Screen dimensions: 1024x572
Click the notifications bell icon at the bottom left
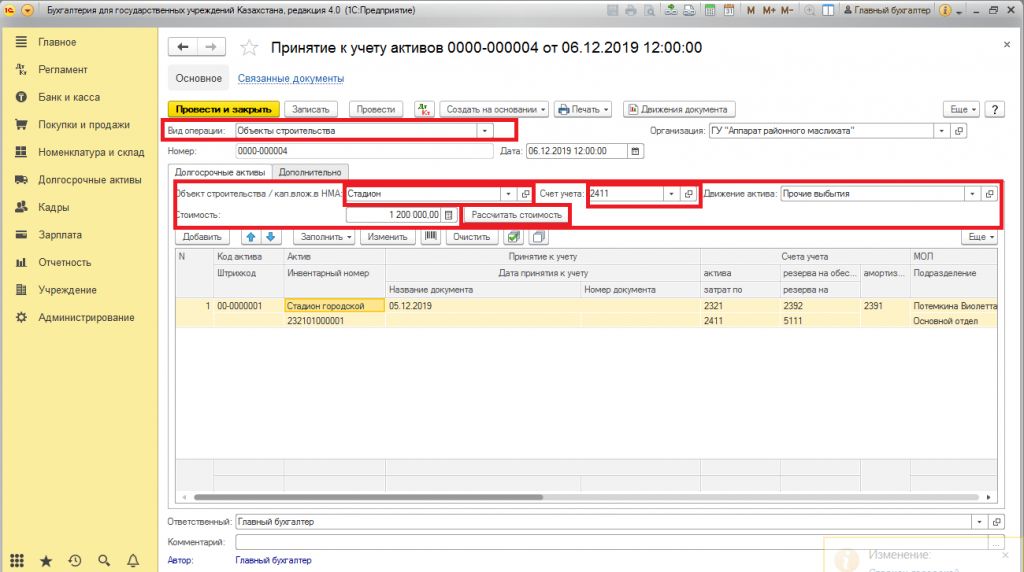(x=135, y=561)
